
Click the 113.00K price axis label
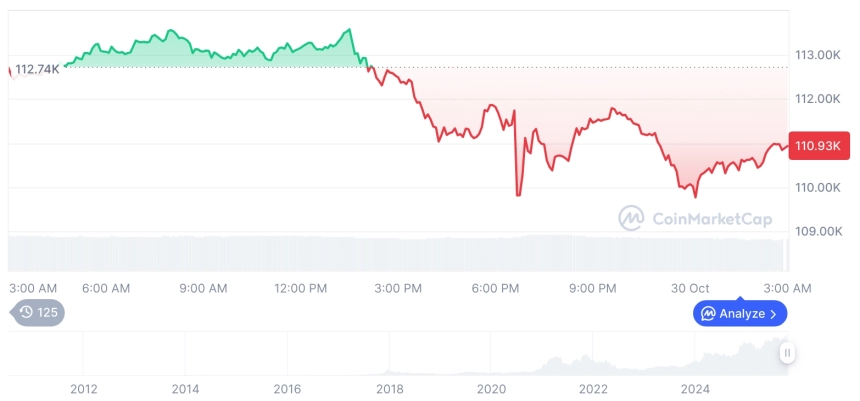[x=817, y=55]
